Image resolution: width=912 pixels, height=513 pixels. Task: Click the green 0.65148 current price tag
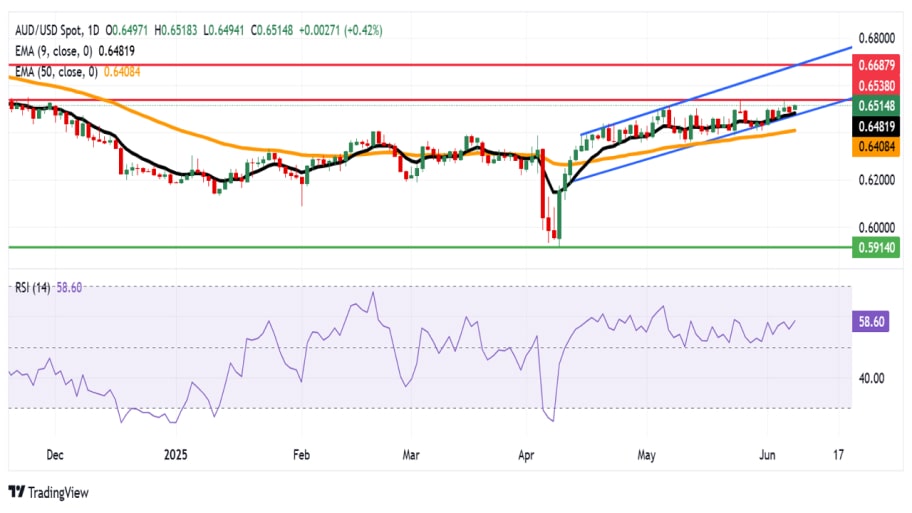pyautogui.click(x=876, y=106)
